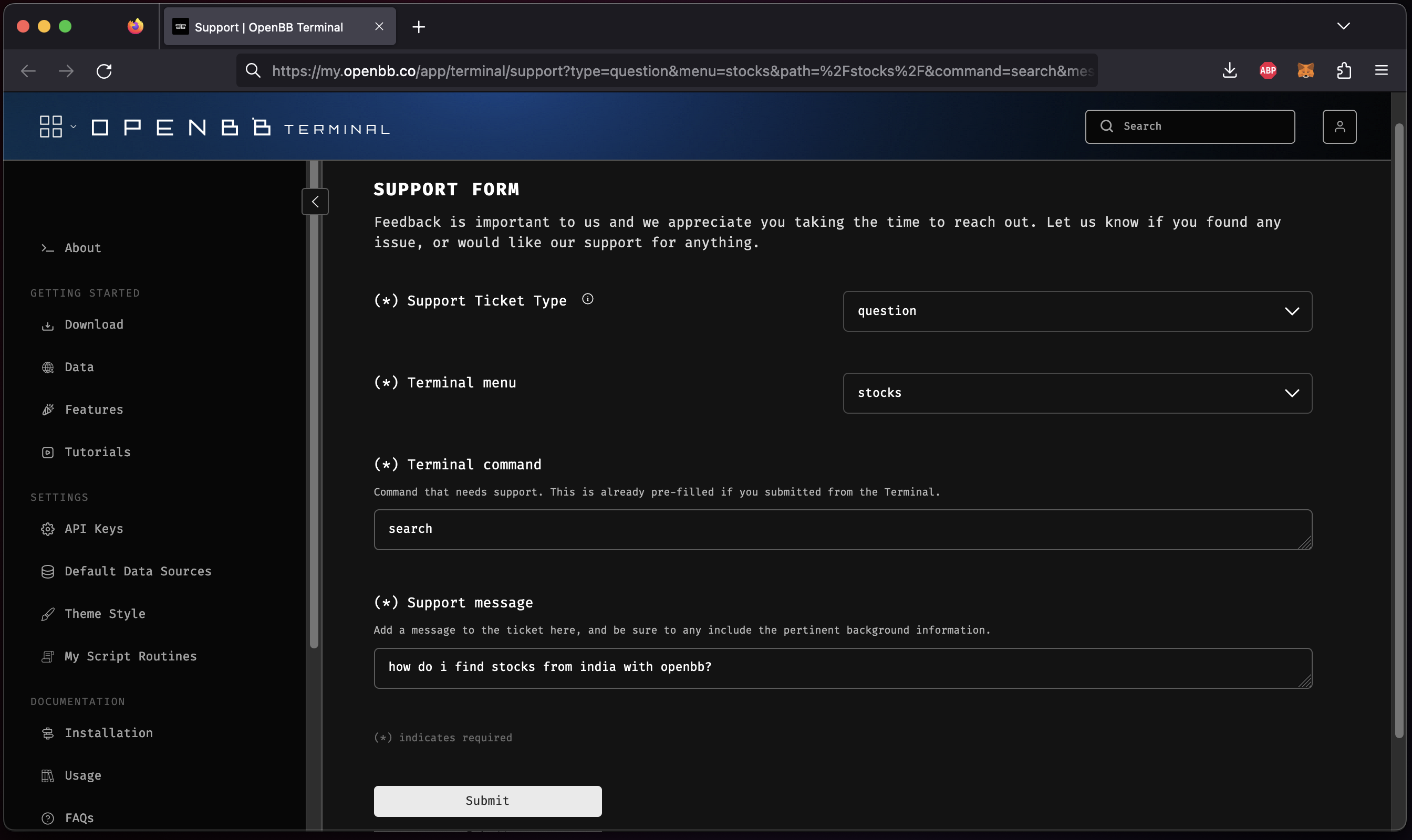Click the header Search input
1412x840 pixels.
click(x=1189, y=127)
